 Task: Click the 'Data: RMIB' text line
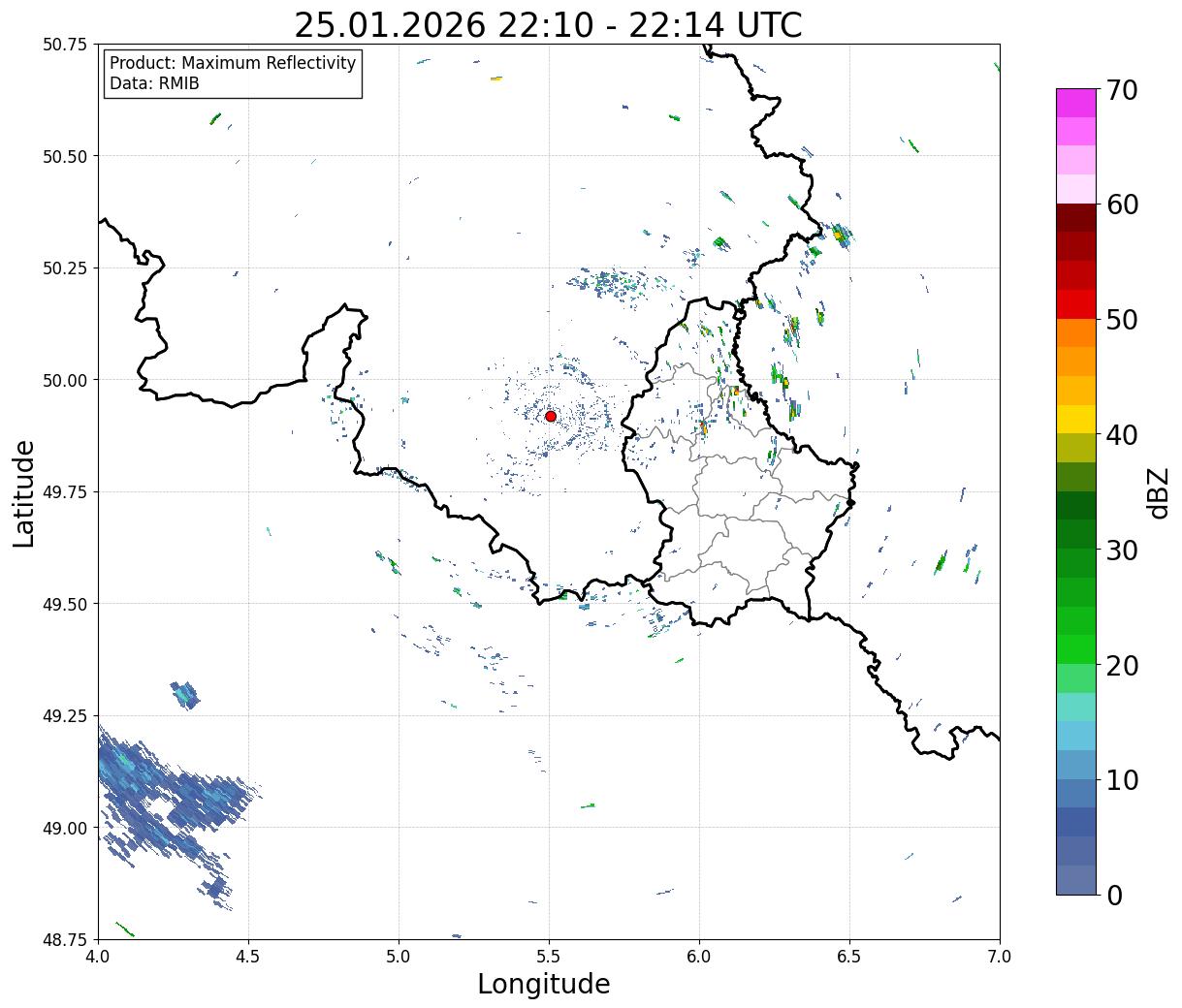[154, 83]
